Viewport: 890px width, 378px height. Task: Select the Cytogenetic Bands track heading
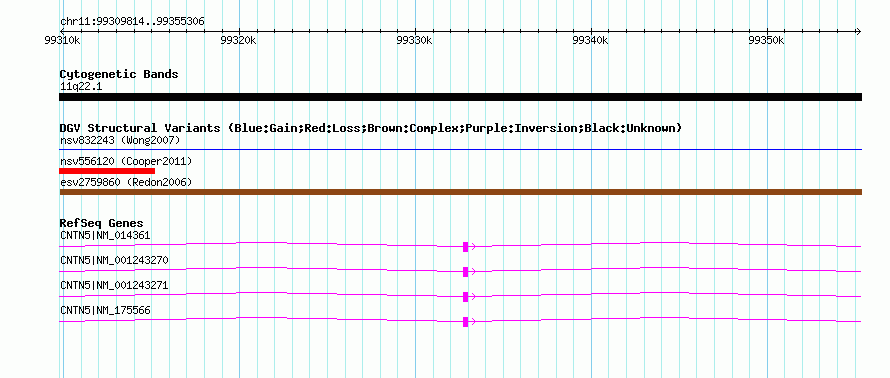tap(119, 74)
